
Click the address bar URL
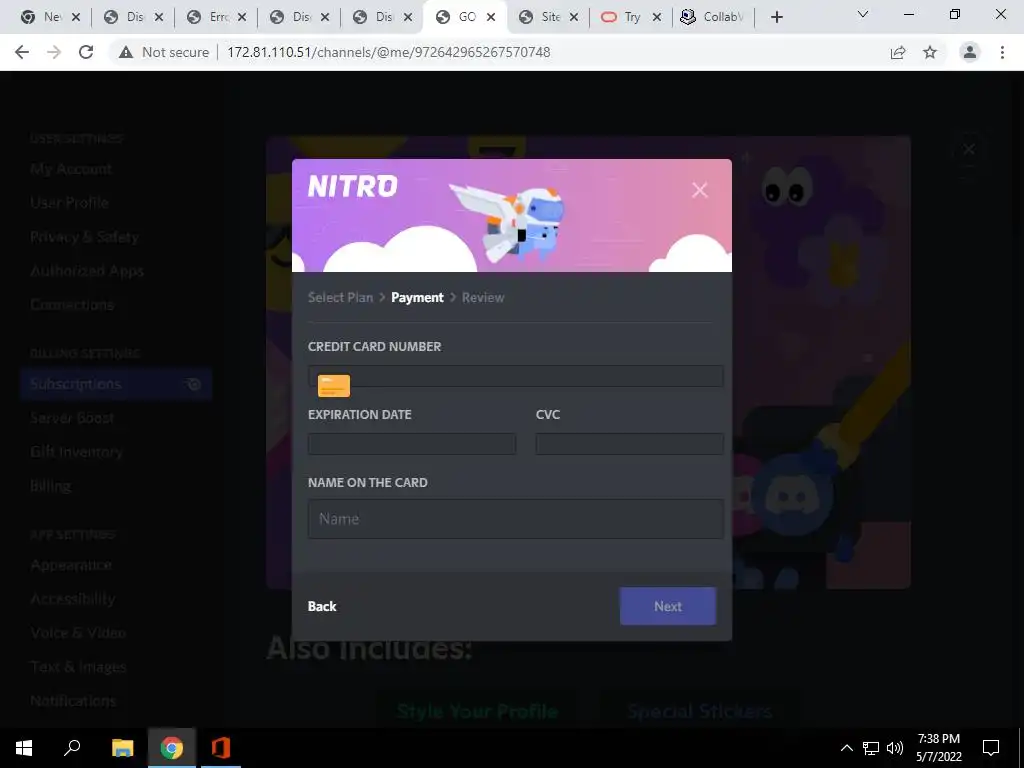tap(389, 52)
